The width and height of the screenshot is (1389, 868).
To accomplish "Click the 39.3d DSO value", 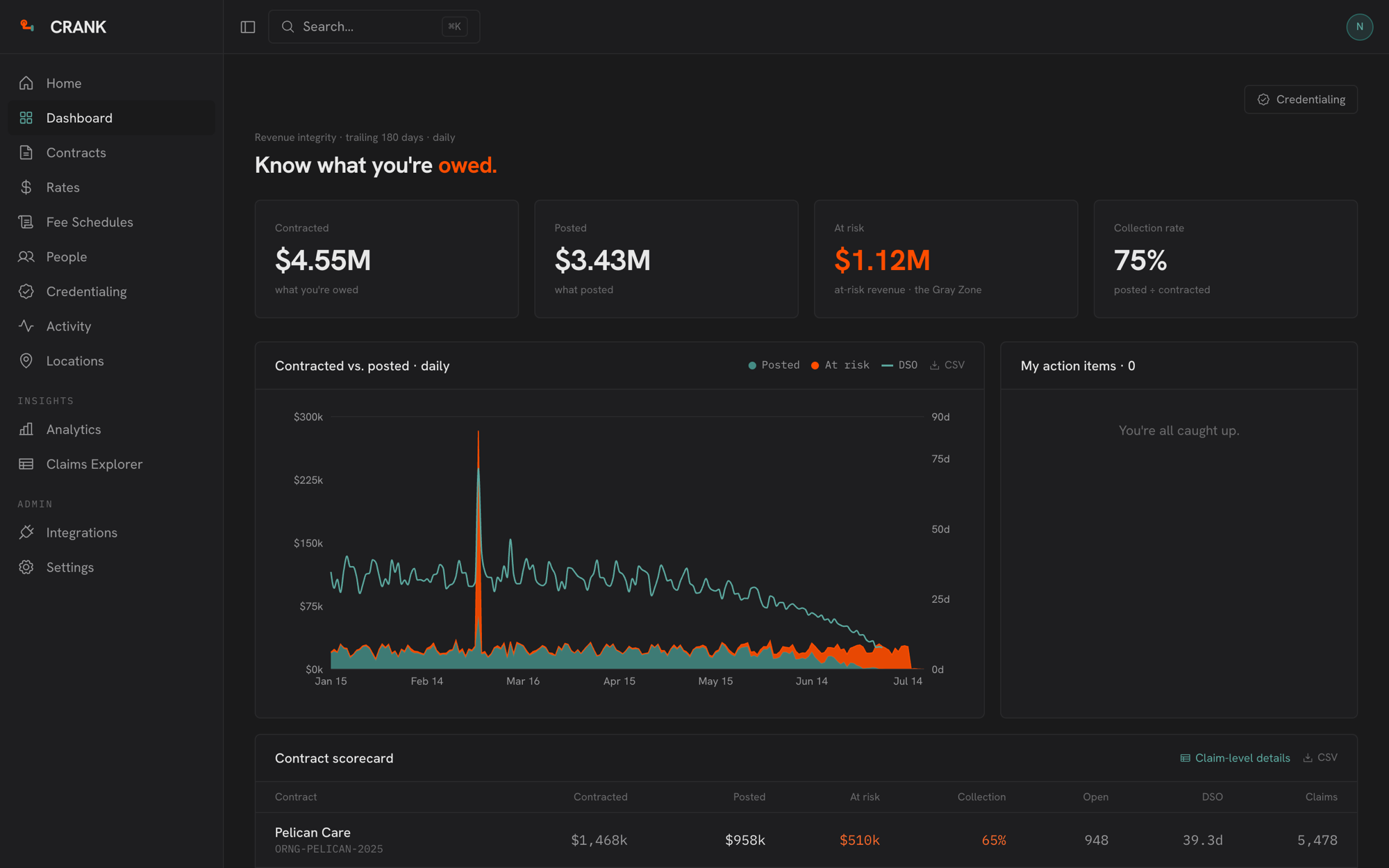I will 1203,840.
